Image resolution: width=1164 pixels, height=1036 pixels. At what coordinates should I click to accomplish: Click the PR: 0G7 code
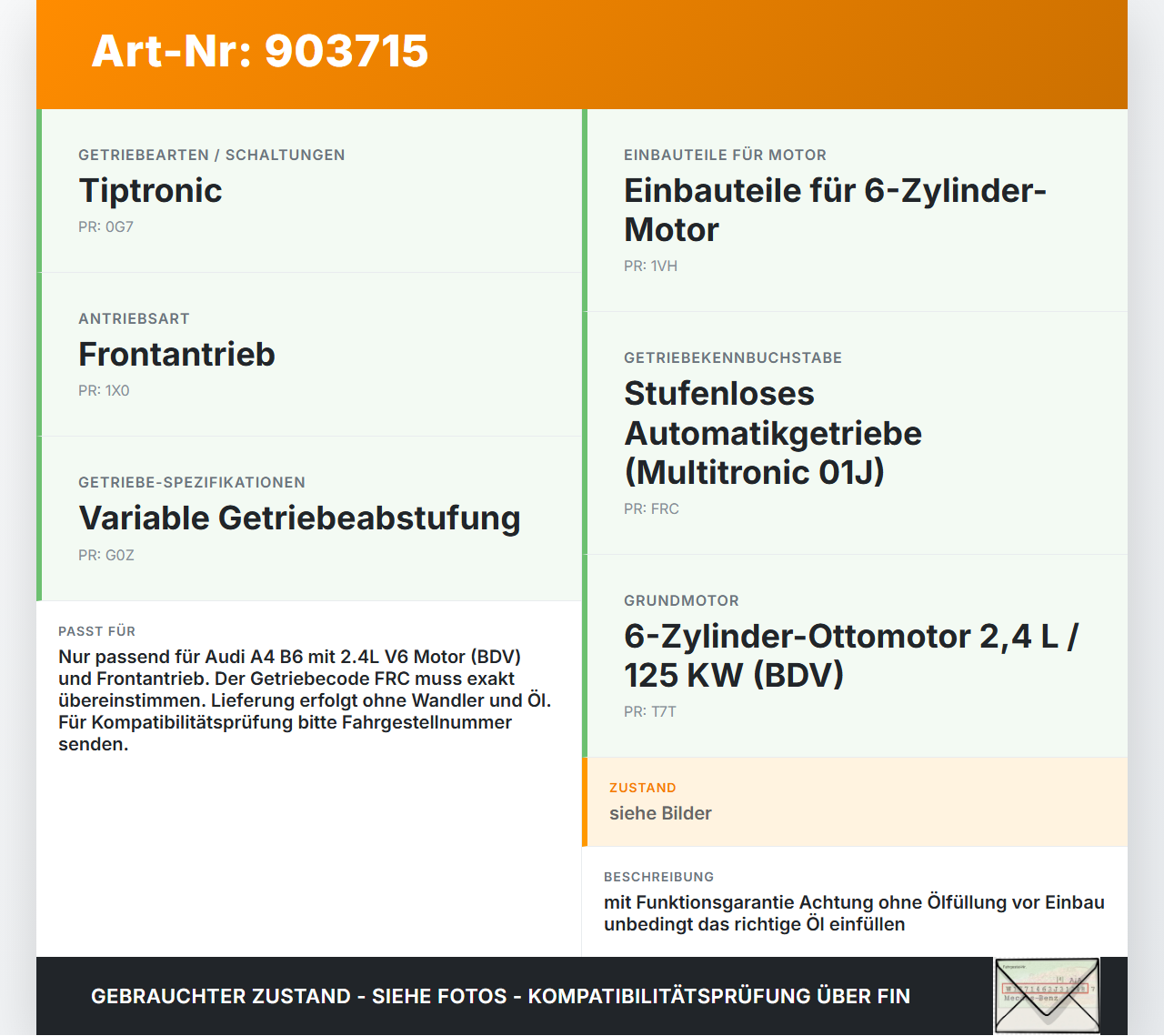click(x=105, y=227)
